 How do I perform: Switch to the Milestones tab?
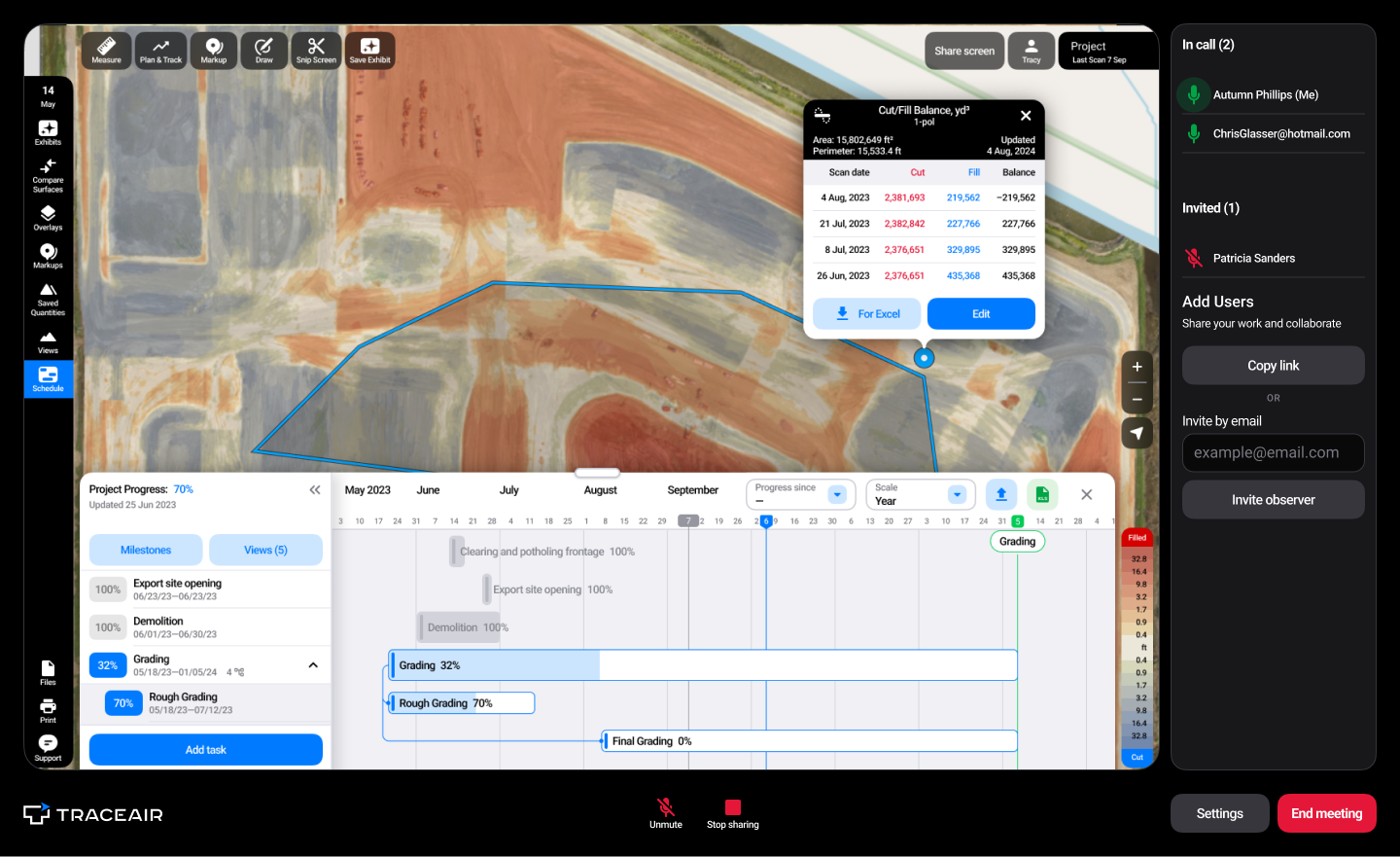point(146,550)
